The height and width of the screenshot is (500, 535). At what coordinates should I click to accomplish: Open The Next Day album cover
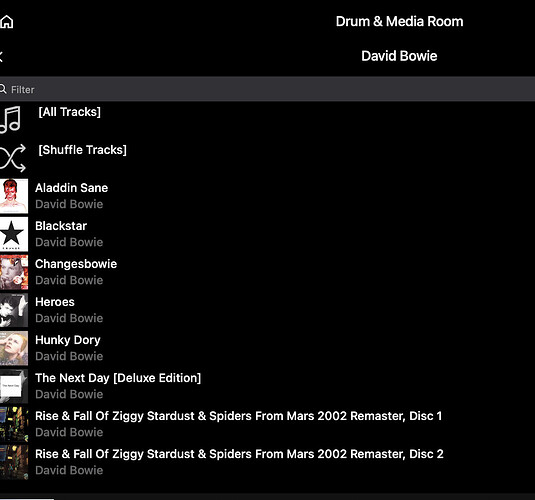click(x=14, y=386)
